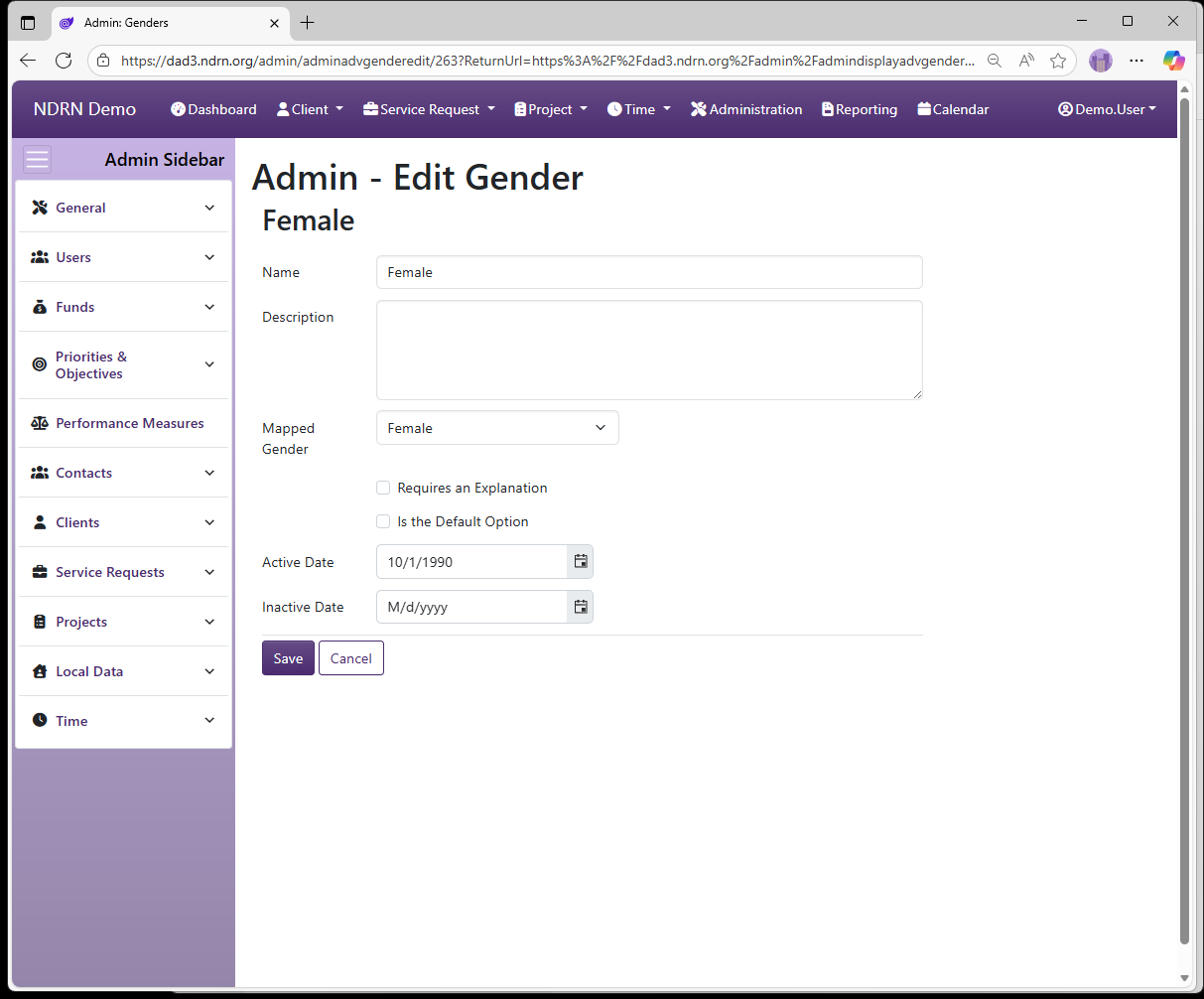
Task: Click the Contacts people icon in sidebar
Action: pyautogui.click(x=40, y=473)
